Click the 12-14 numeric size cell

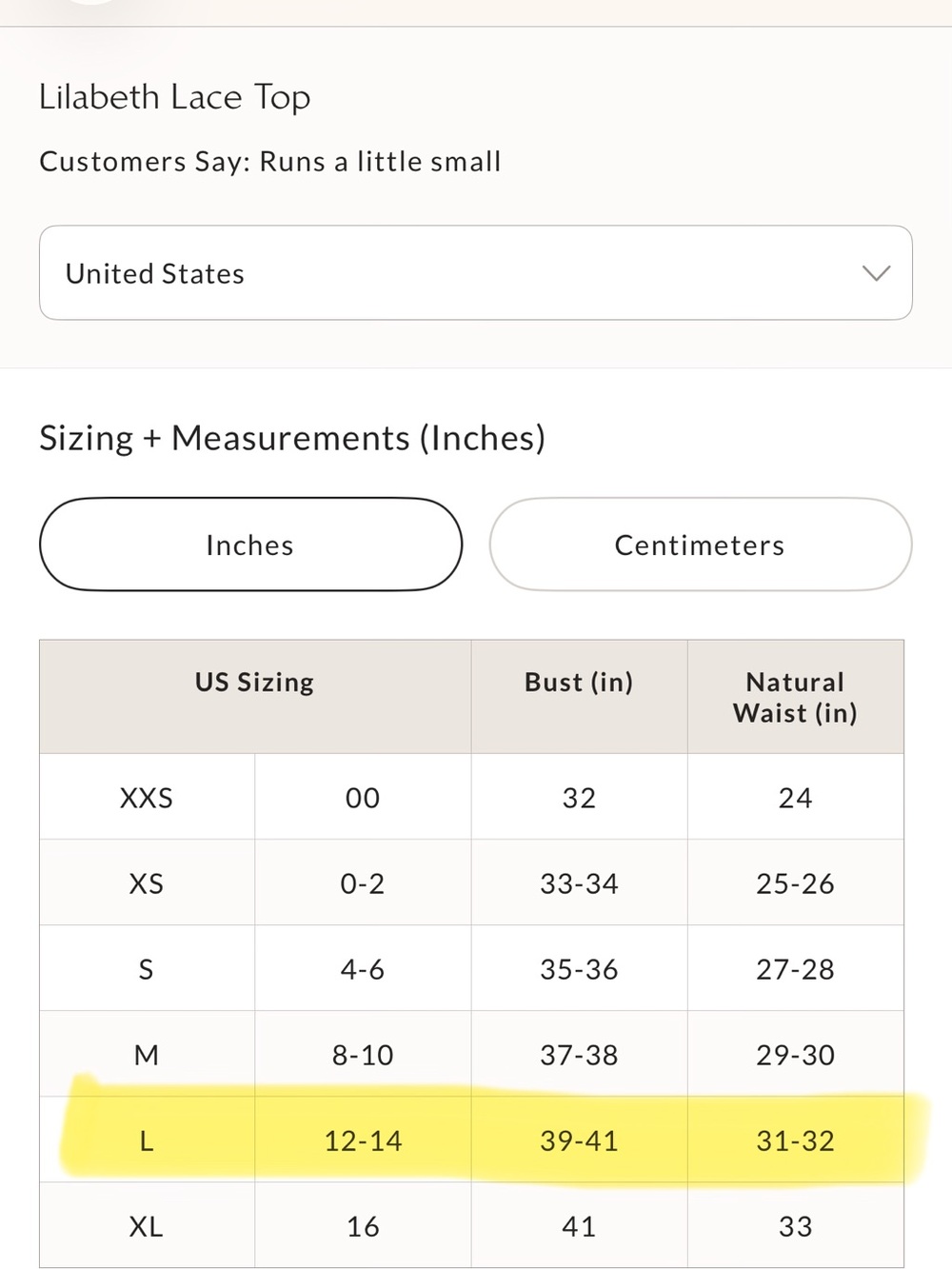pyautogui.click(x=363, y=1140)
